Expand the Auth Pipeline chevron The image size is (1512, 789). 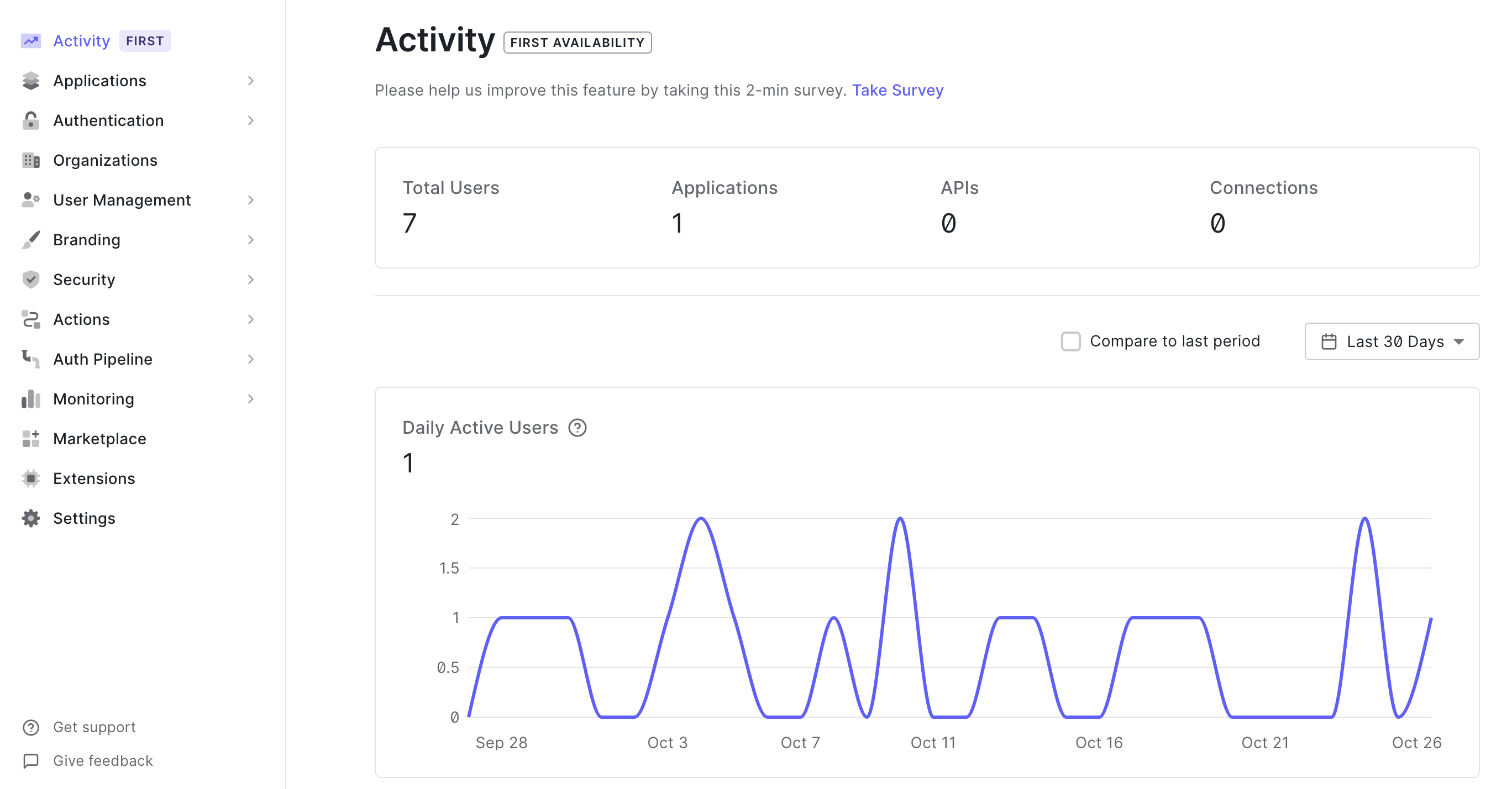(251, 359)
